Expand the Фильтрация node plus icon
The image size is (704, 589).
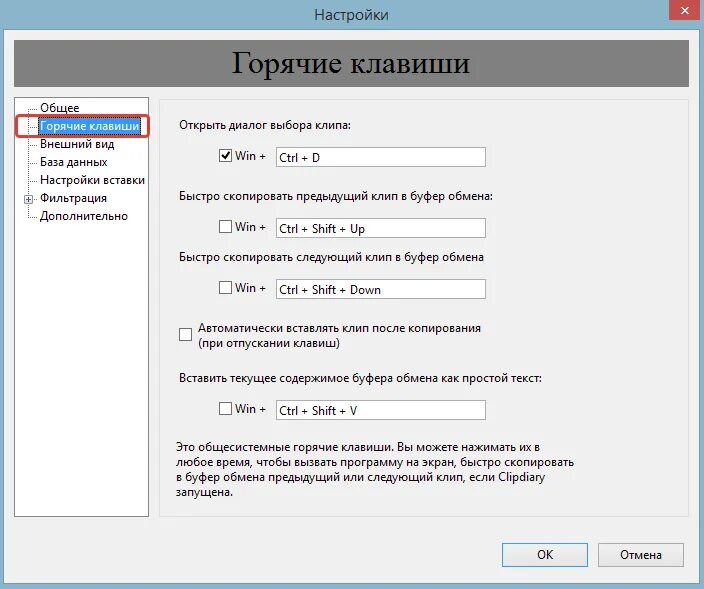tap(28, 199)
